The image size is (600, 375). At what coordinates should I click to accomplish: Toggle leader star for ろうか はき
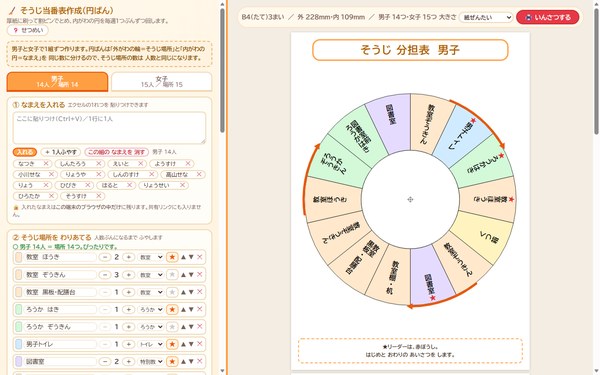(x=172, y=309)
